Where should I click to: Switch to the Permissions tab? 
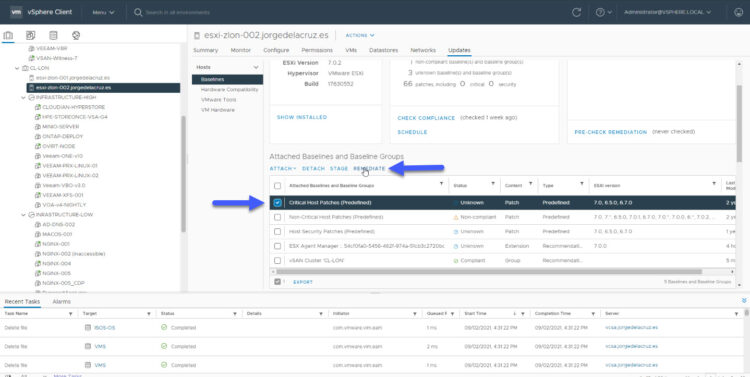coord(317,50)
